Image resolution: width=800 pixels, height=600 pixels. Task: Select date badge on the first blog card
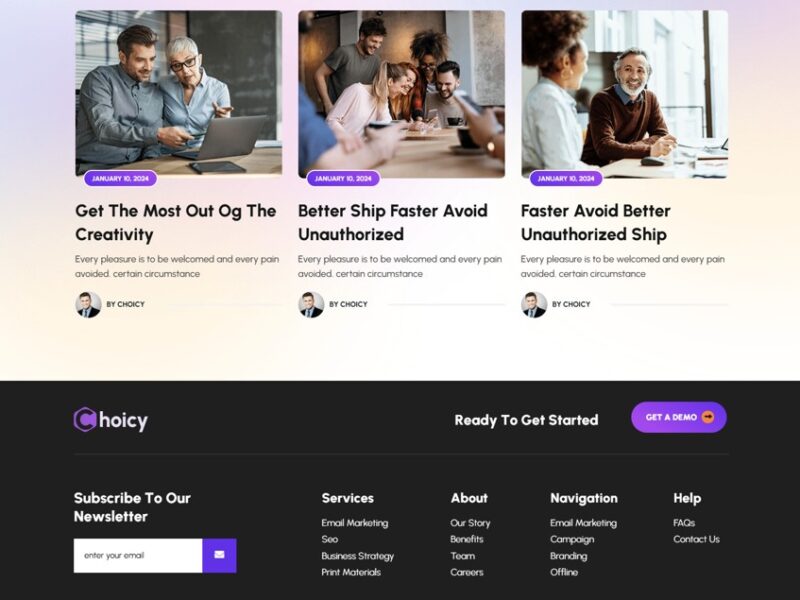tap(120, 179)
